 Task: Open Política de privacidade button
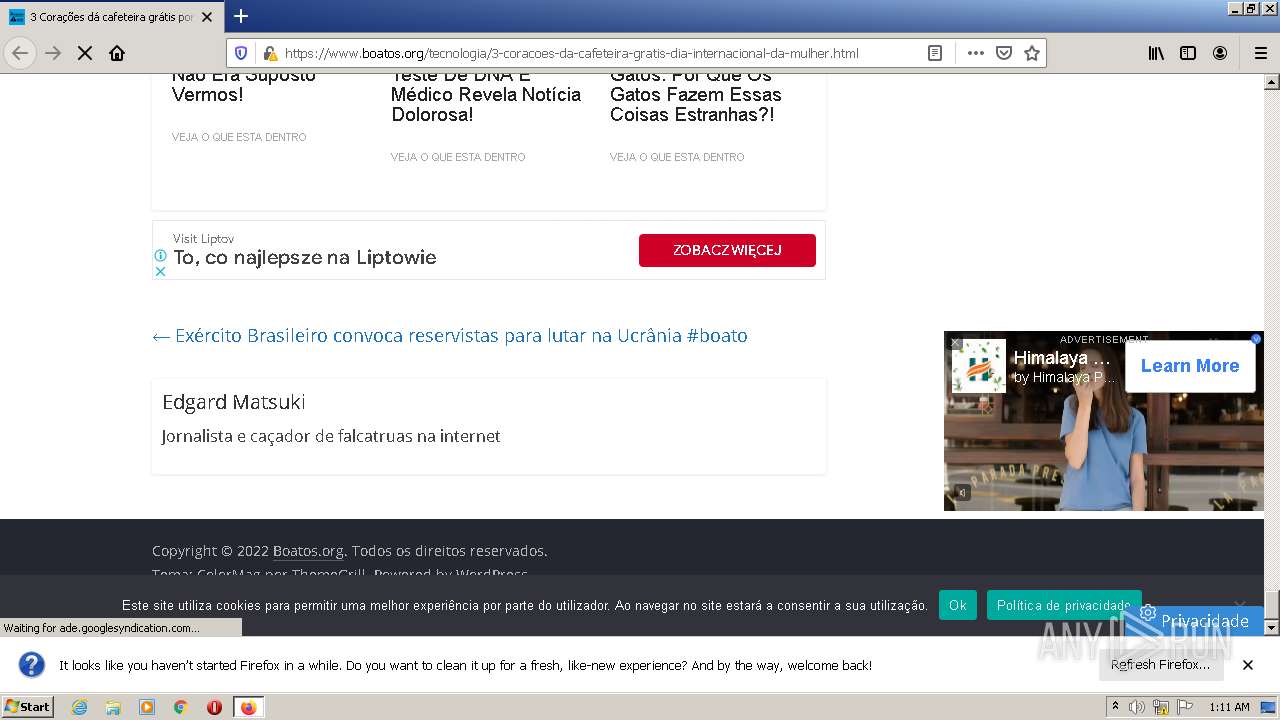click(1063, 605)
